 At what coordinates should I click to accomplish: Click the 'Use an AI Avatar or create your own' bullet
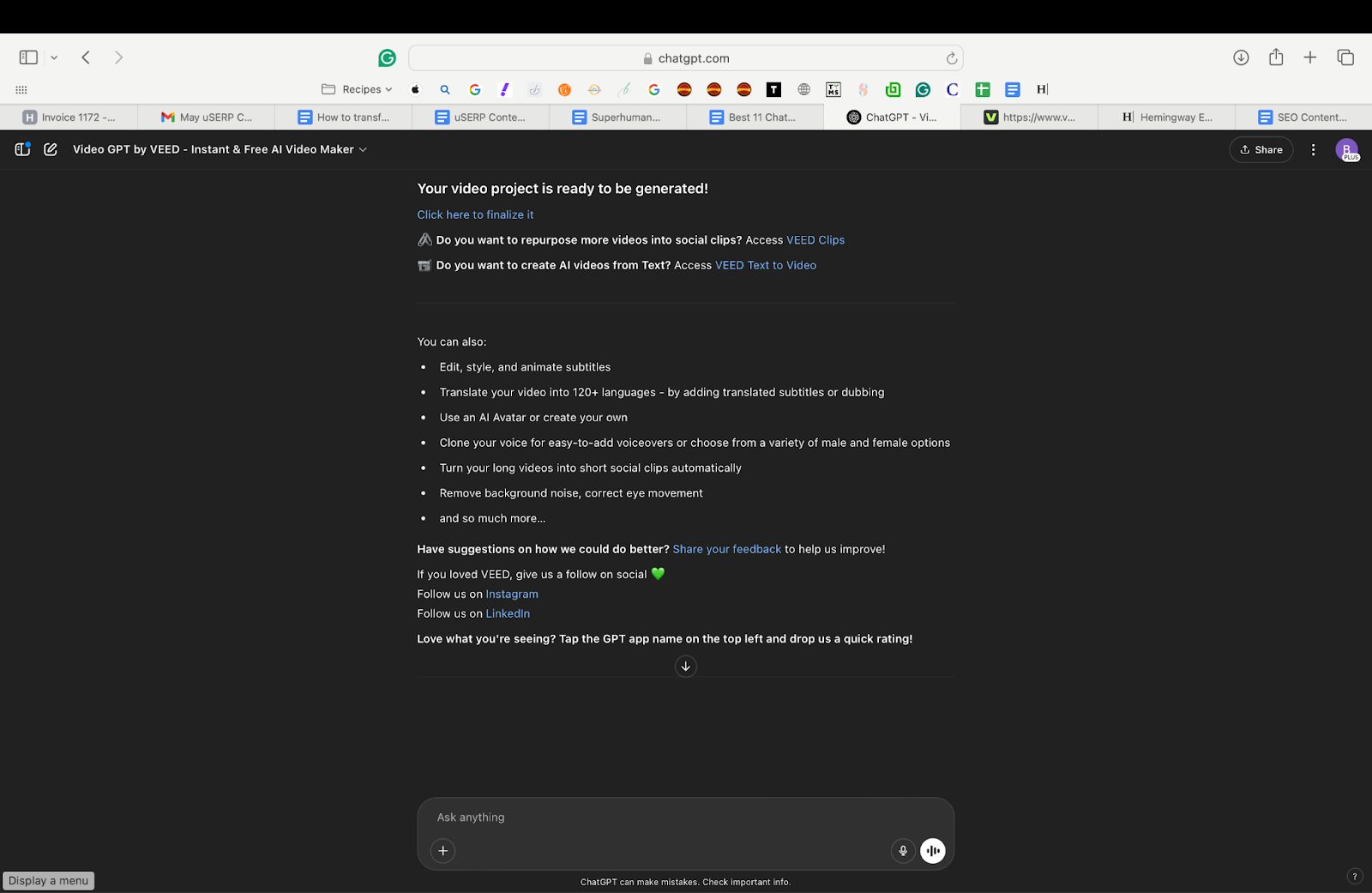coord(533,418)
